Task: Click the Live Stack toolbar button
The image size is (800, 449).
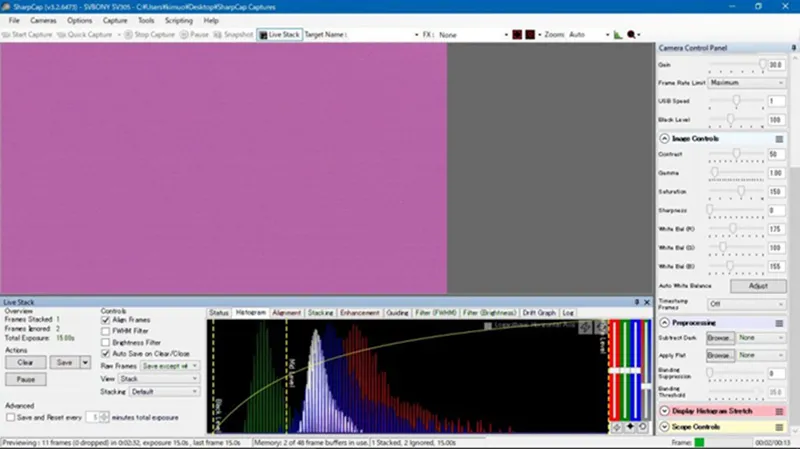Action: point(279,34)
